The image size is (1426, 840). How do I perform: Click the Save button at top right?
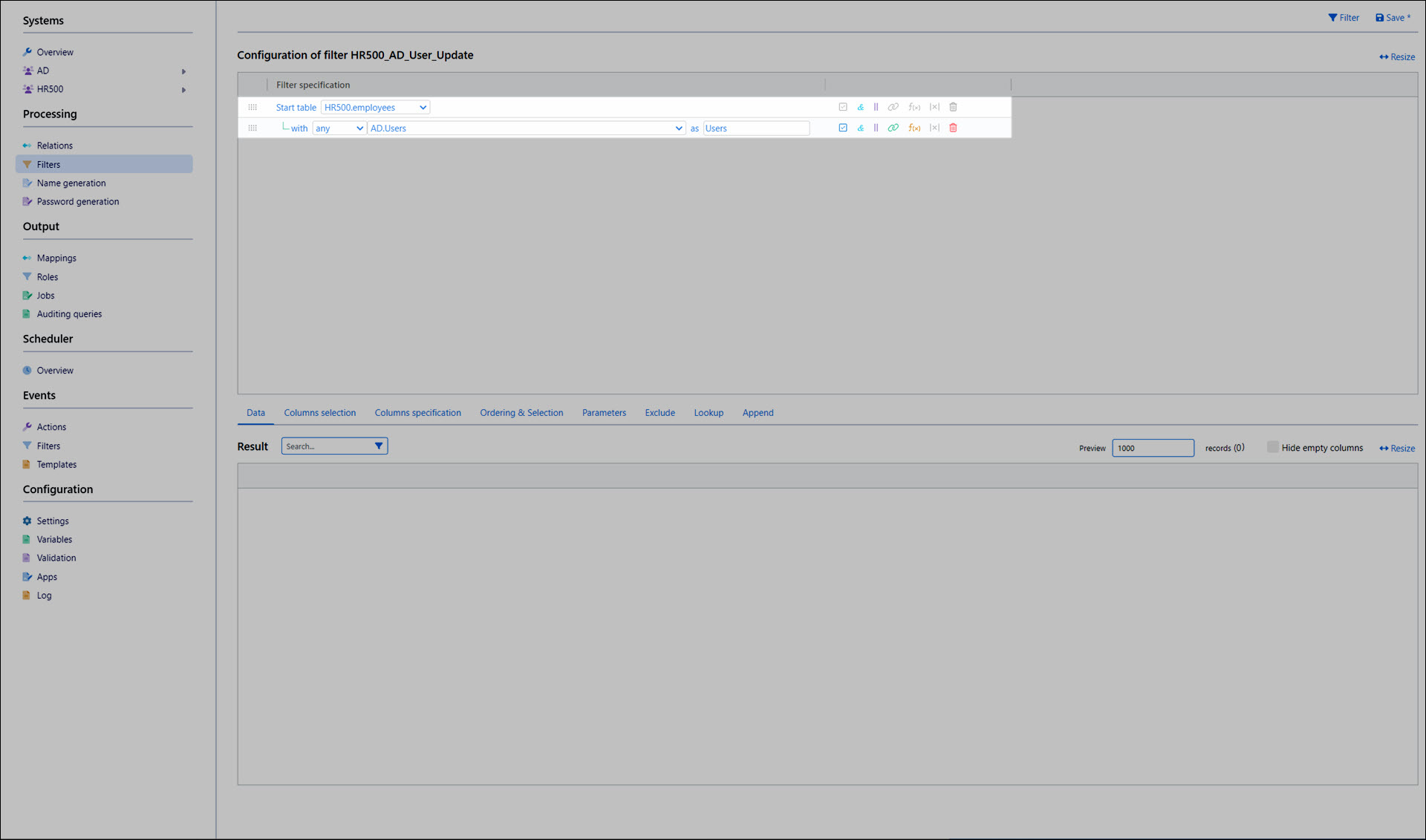click(x=1393, y=18)
